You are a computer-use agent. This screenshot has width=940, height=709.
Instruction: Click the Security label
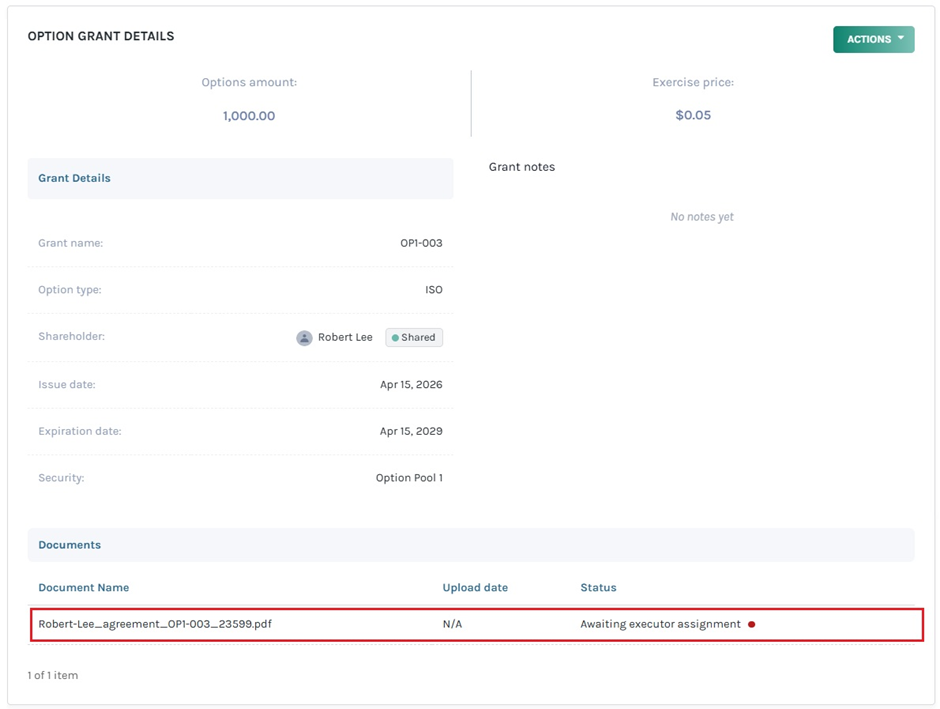61,478
